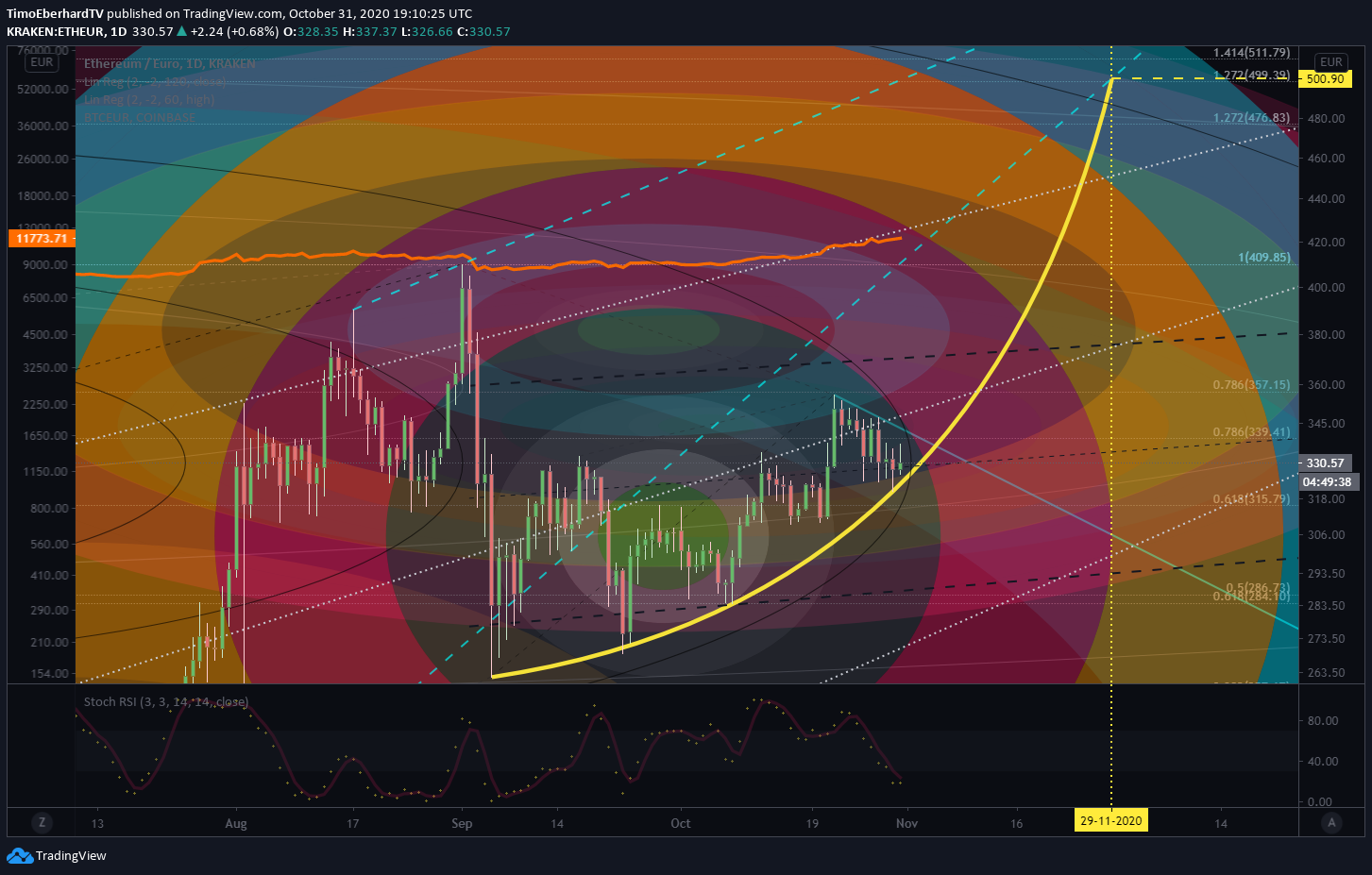Click the 440.00 tick on right price scale
The height and width of the screenshot is (875, 1372).
(1327, 199)
